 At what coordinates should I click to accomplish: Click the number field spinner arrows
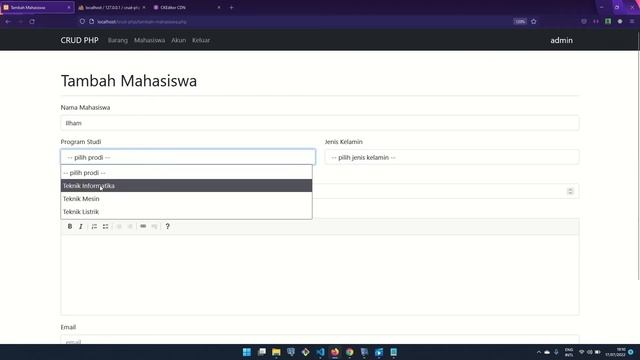(x=570, y=191)
